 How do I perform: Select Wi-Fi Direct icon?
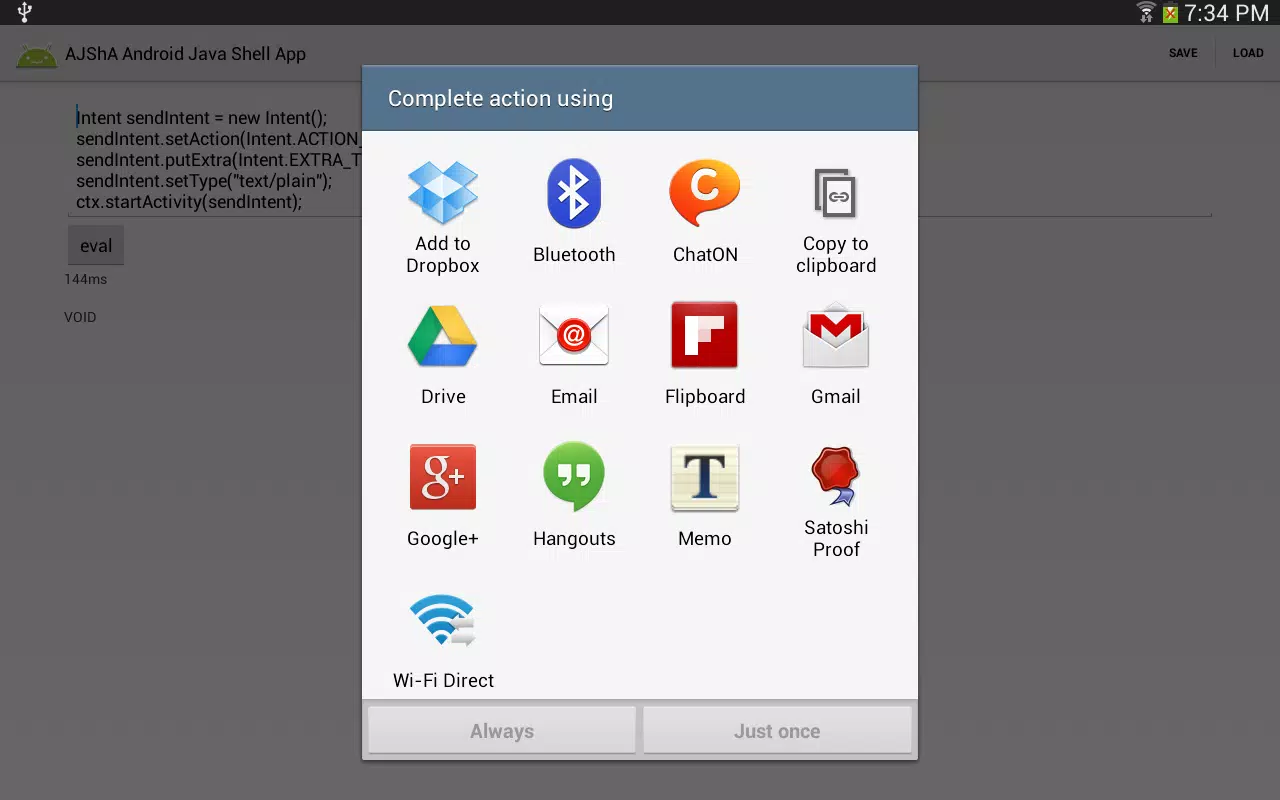click(443, 620)
